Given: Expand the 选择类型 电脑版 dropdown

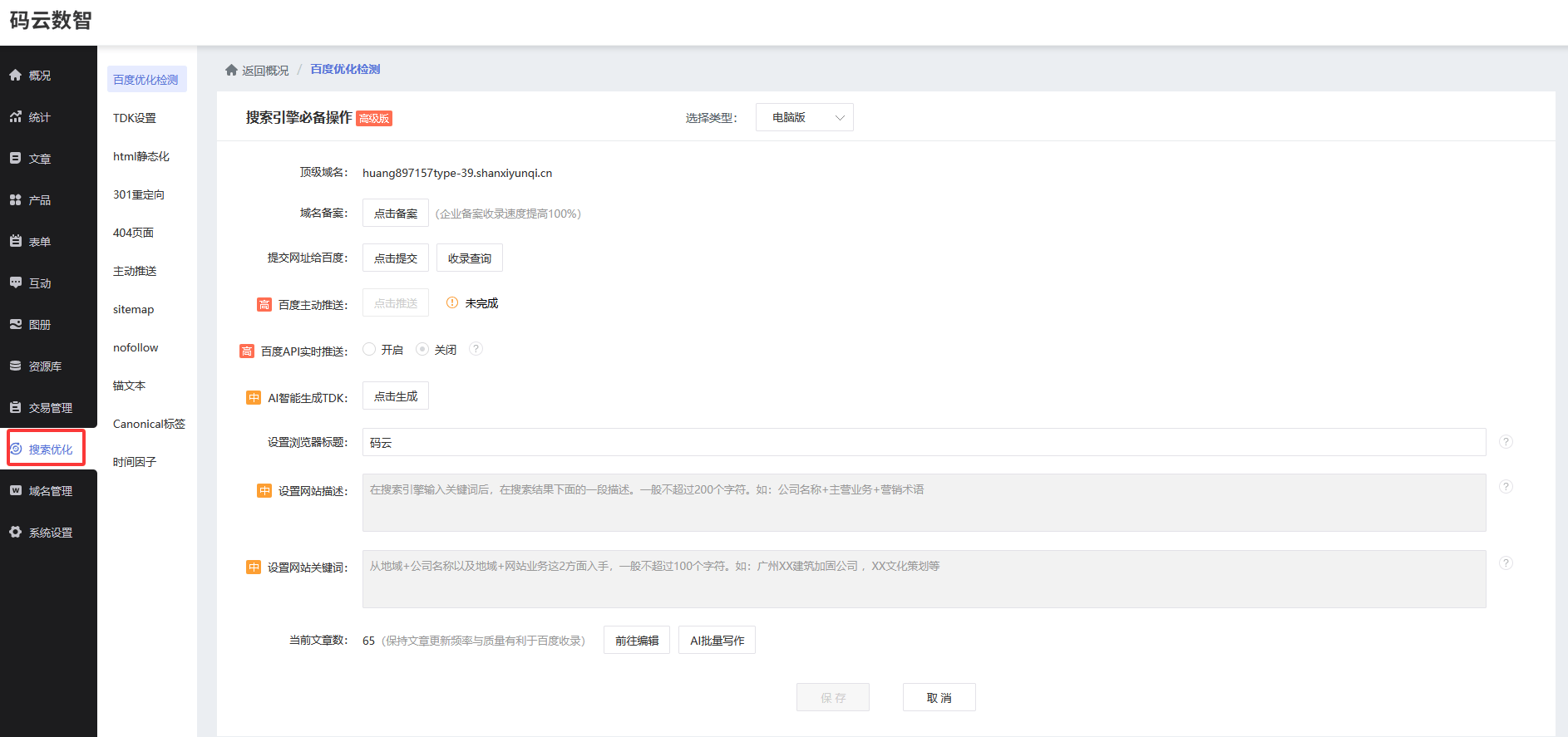Looking at the screenshot, I should pyautogui.click(x=804, y=117).
